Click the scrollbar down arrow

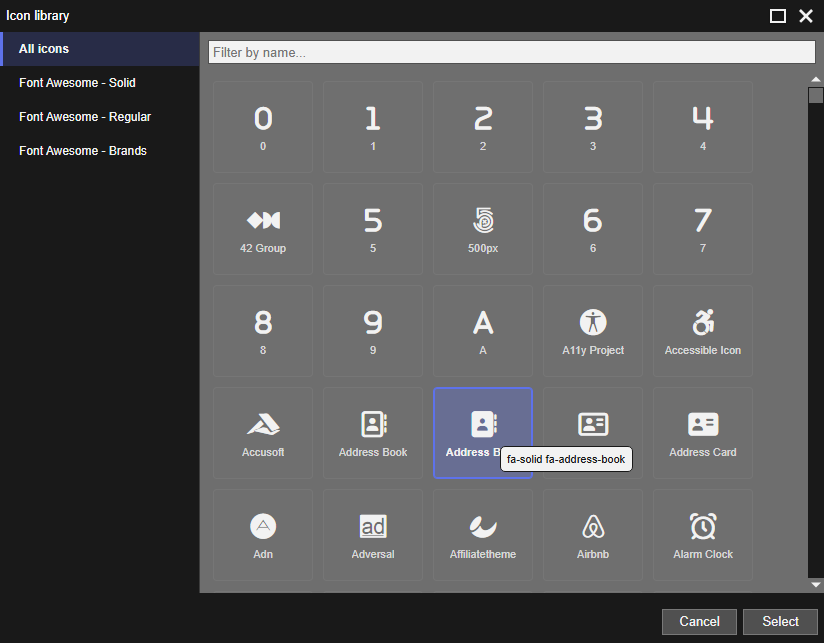coord(816,584)
